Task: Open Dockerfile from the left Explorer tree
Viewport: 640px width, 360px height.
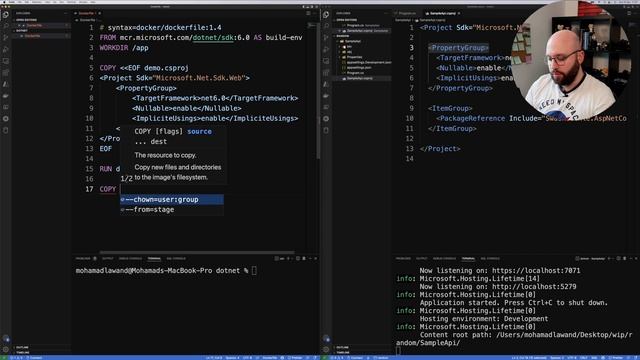Action: [x=33, y=36]
